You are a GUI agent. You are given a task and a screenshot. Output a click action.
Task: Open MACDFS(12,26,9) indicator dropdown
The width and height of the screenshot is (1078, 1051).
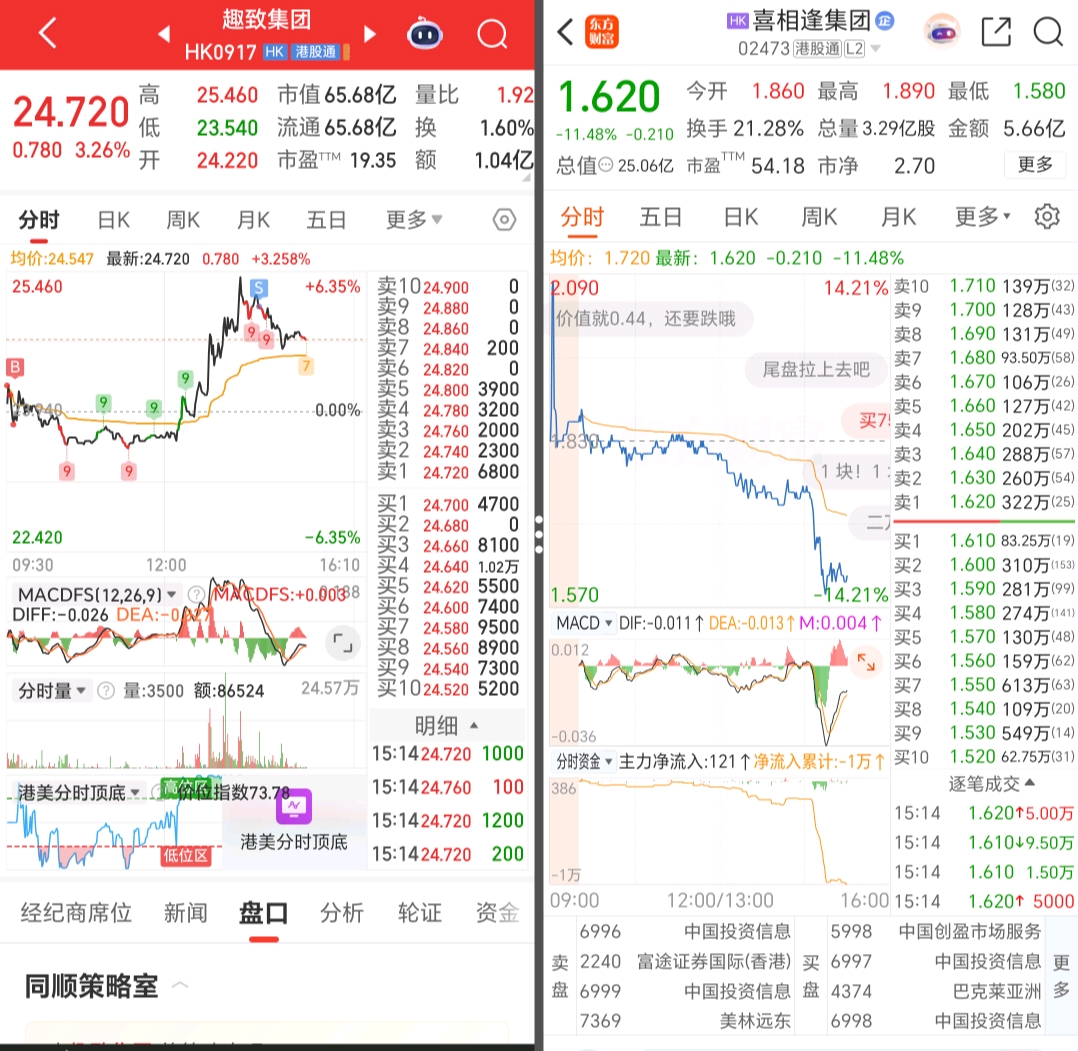96,595
